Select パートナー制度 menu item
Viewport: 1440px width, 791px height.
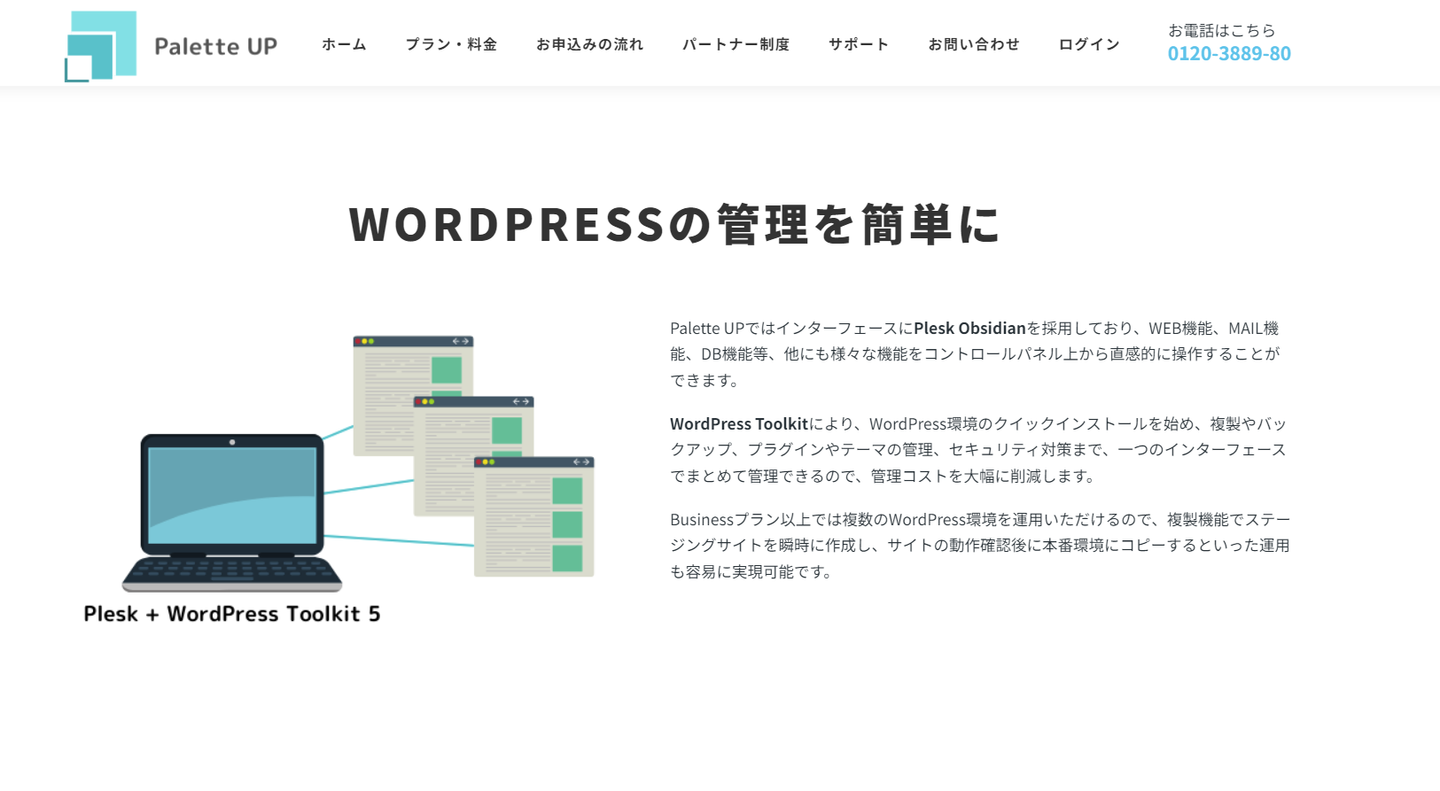click(x=736, y=44)
